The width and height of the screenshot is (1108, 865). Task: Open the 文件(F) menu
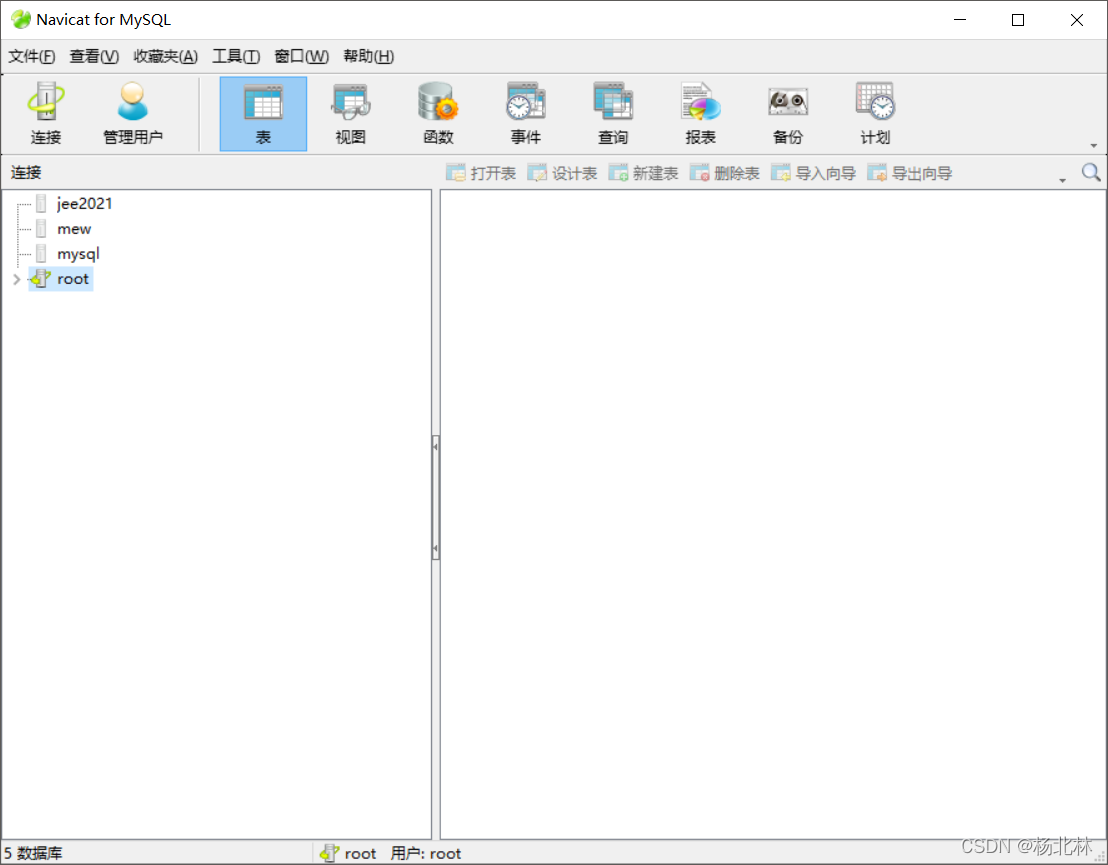click(32, 57)
